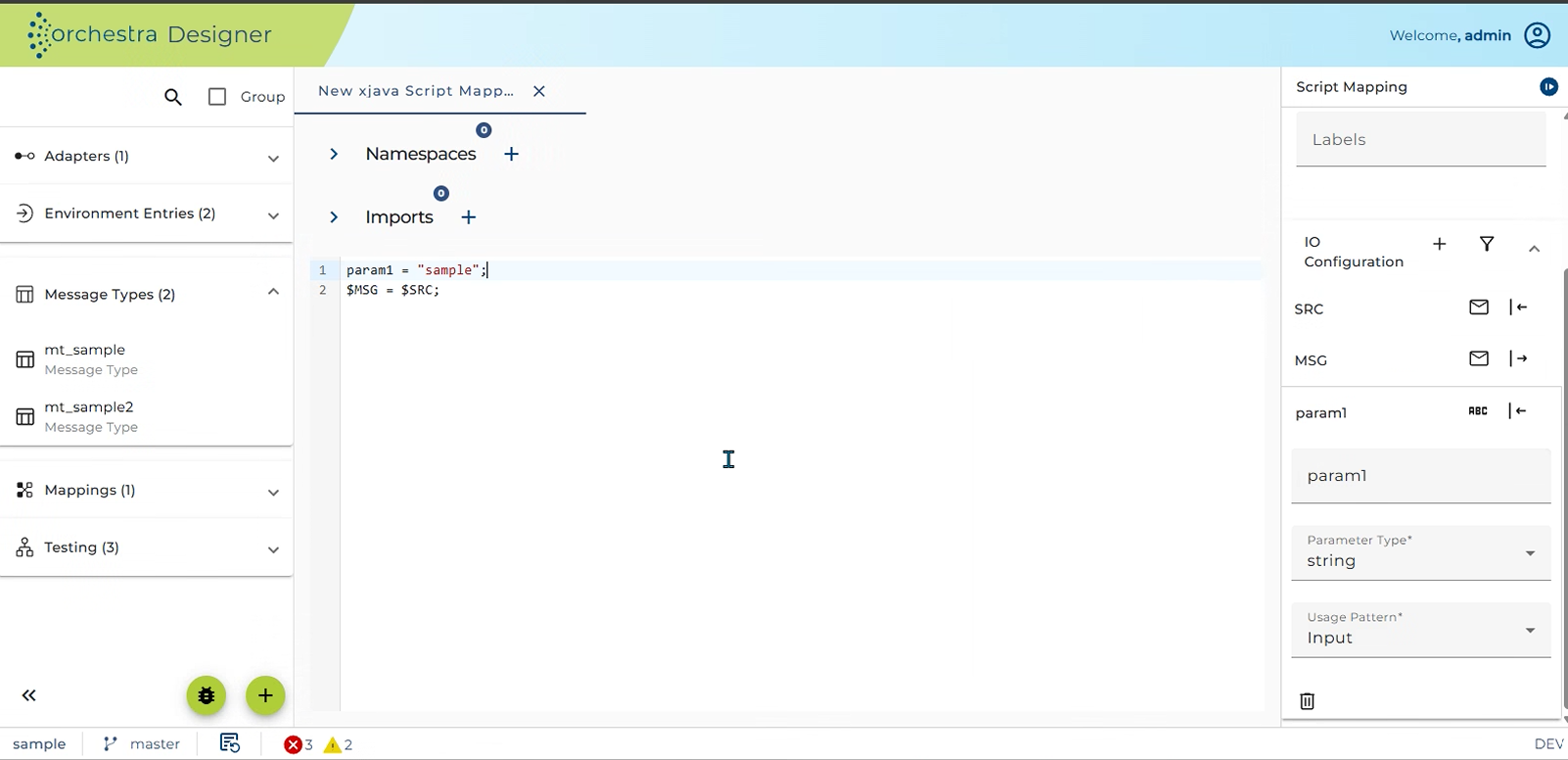Viewport: 1568px width, 760px height.
Task: Select the New xjava Script Mapping tab
Action: 416,91
